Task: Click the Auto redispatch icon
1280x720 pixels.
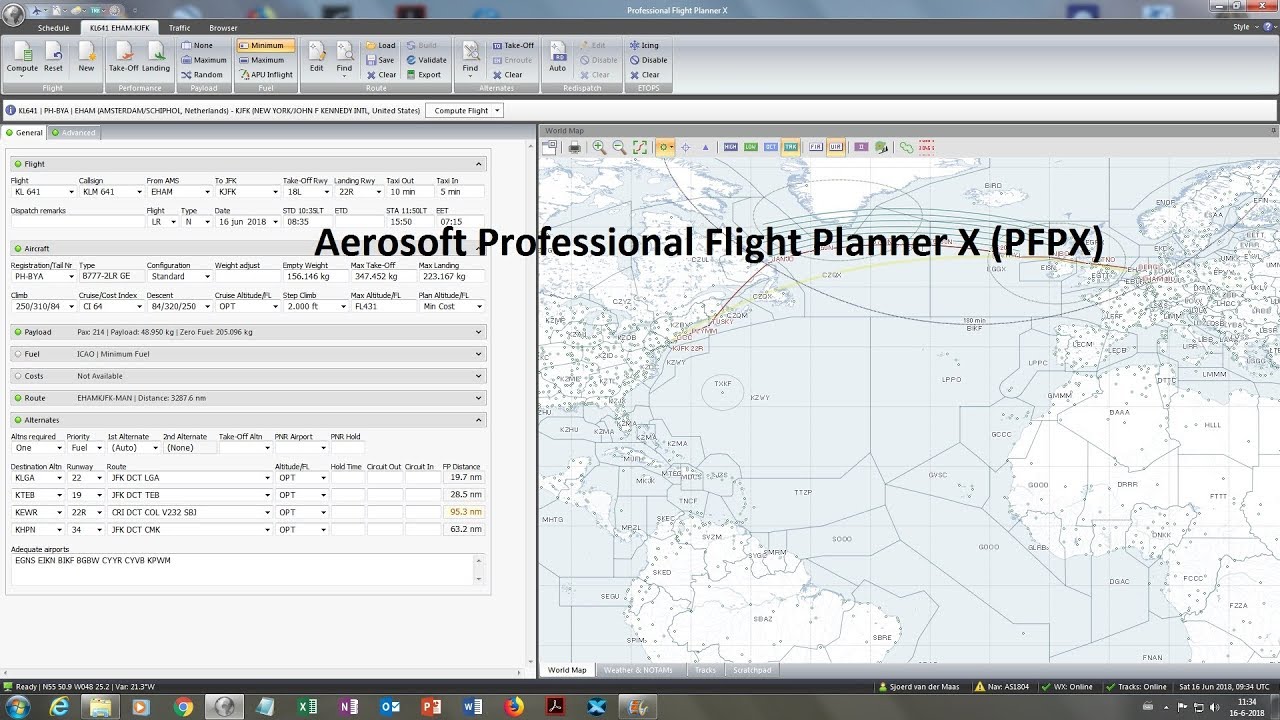Action: 558,58
